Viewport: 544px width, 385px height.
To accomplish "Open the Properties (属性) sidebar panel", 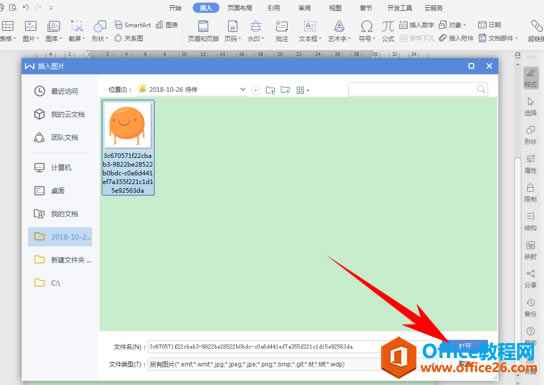I will pos(530,164).
